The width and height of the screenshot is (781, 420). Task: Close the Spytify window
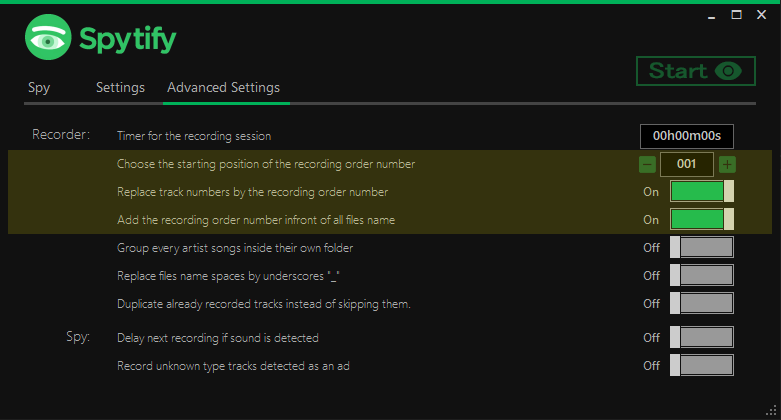pyautogui.click(x=761, y=15)
